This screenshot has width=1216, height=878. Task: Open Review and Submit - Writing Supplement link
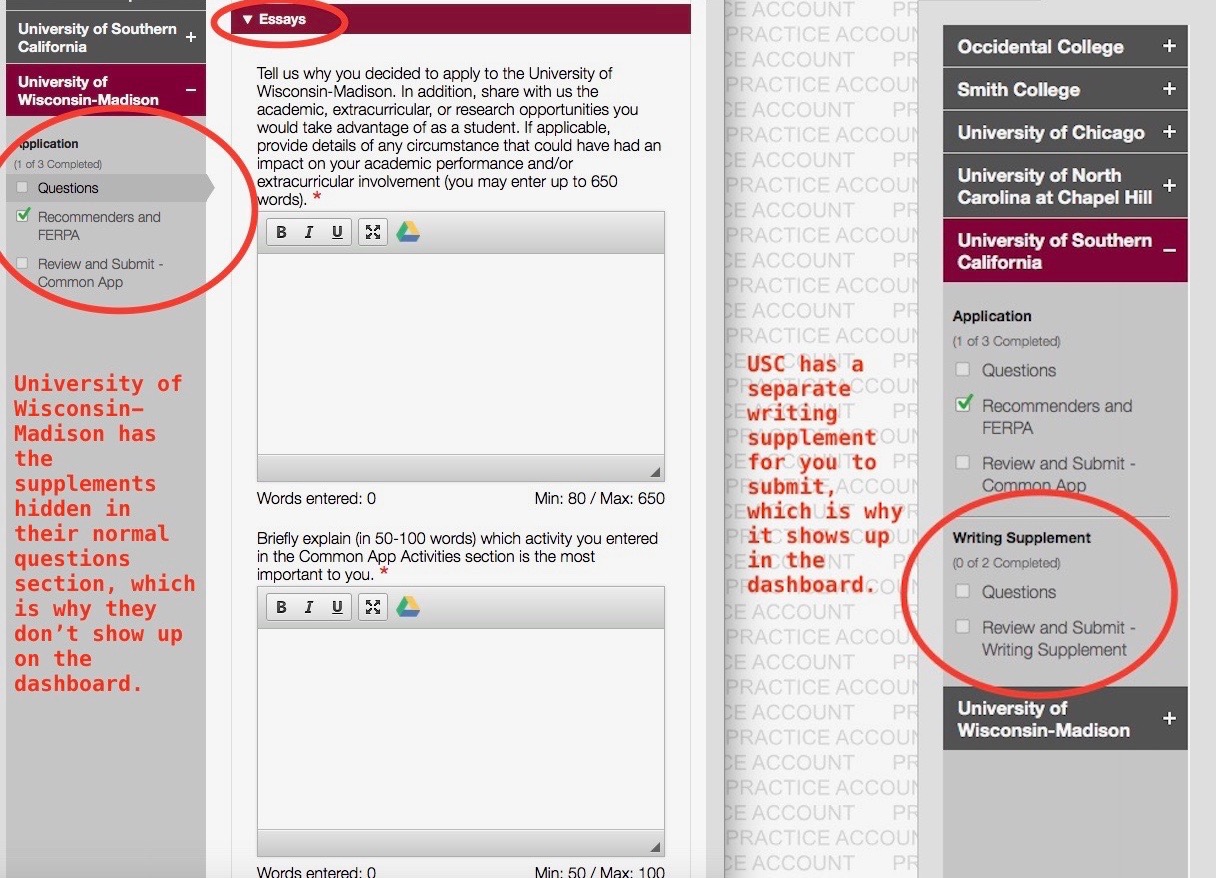(1059, 639)
